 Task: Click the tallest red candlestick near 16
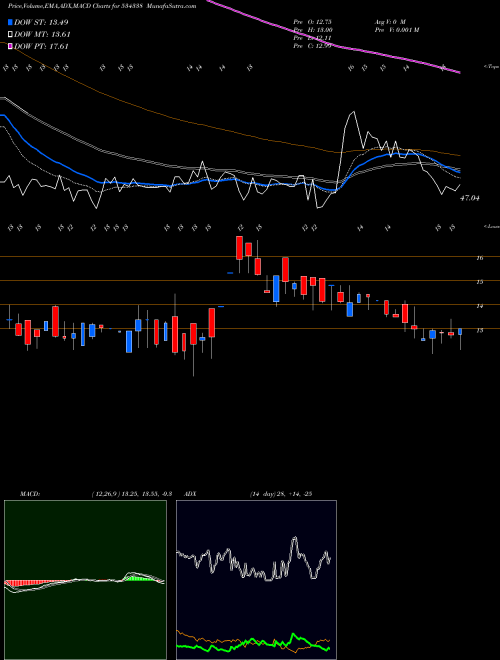click(x=239, y=248)
